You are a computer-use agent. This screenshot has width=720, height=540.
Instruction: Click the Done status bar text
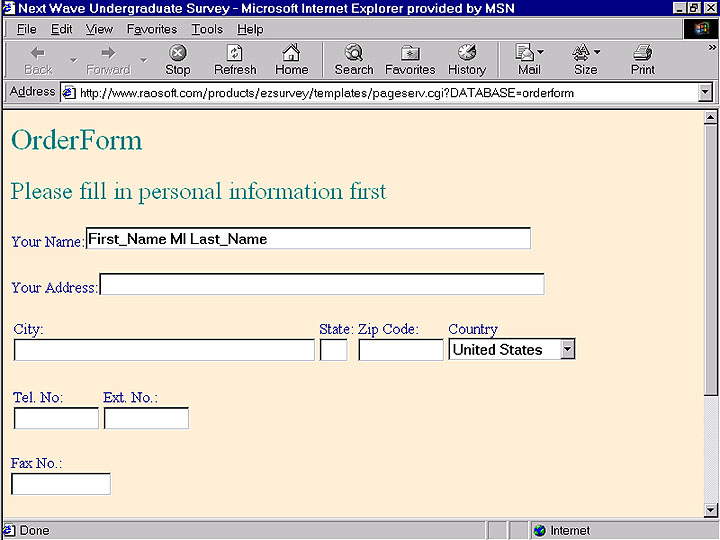[34, 531]
